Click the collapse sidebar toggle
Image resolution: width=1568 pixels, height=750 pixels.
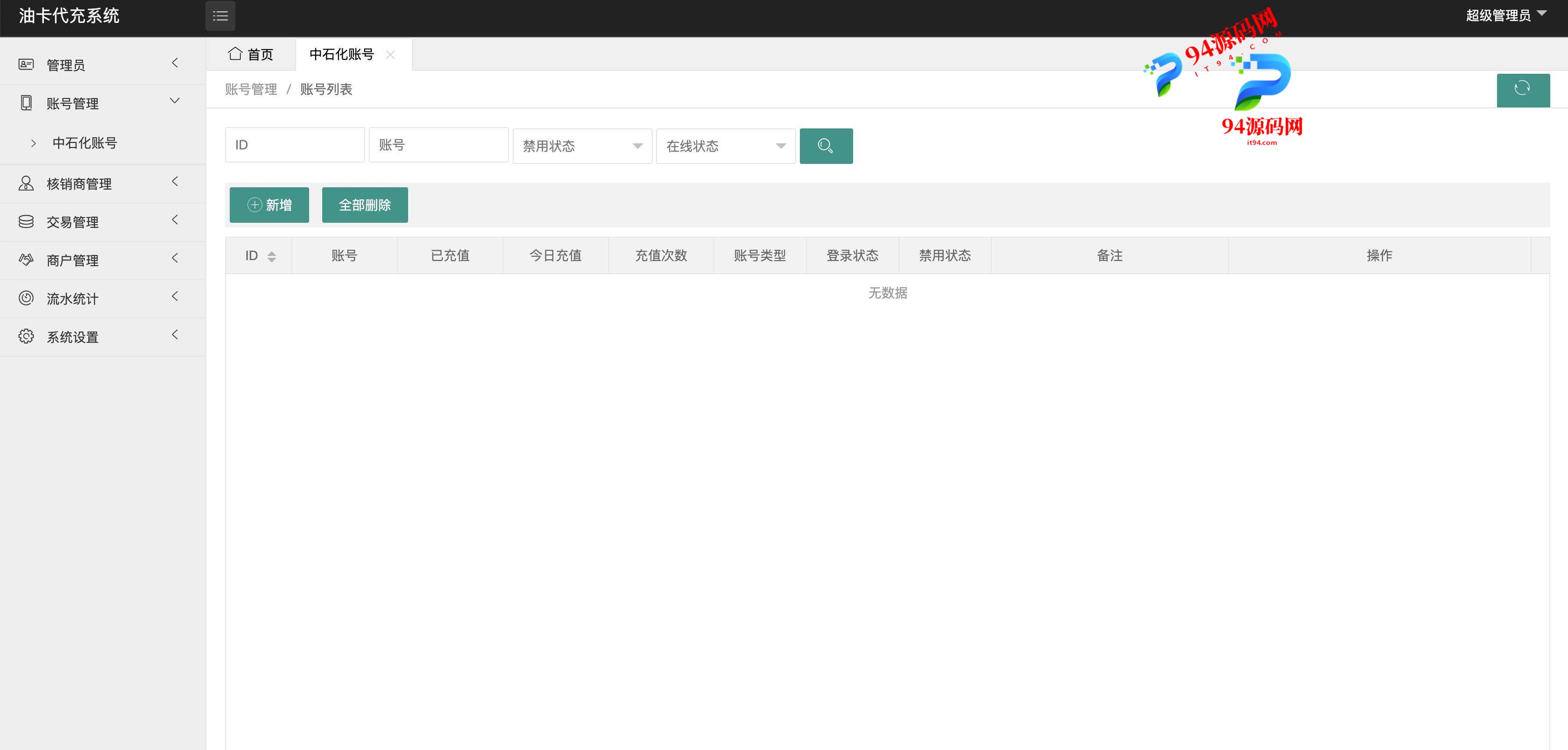220,16
